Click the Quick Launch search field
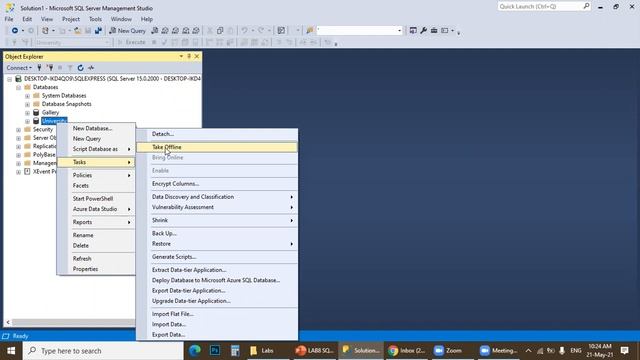This screenshot has width=640, height=360. pyautogui.click(x=544, y=7)
